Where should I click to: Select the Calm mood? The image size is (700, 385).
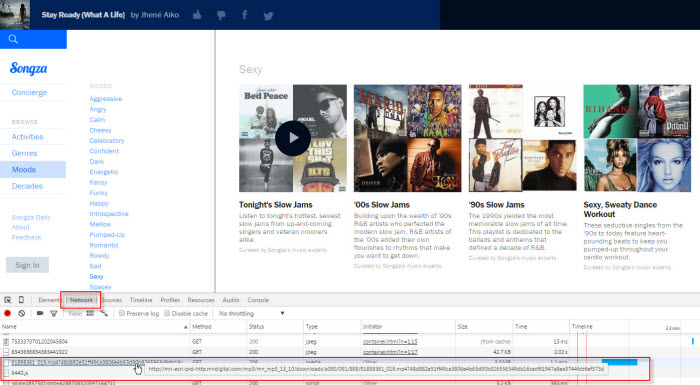click(x=97, y=120)
